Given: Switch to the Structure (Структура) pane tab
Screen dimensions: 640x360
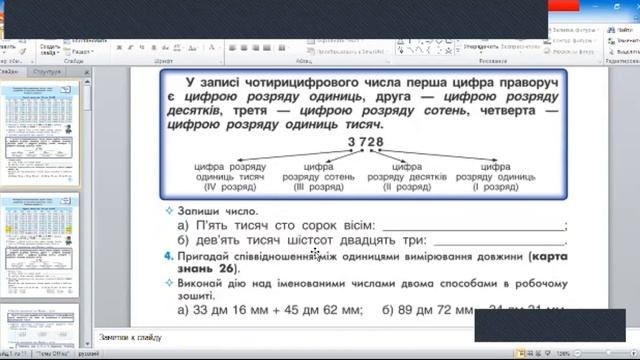Looking at the screenshot, I should [x=47, y=71].
